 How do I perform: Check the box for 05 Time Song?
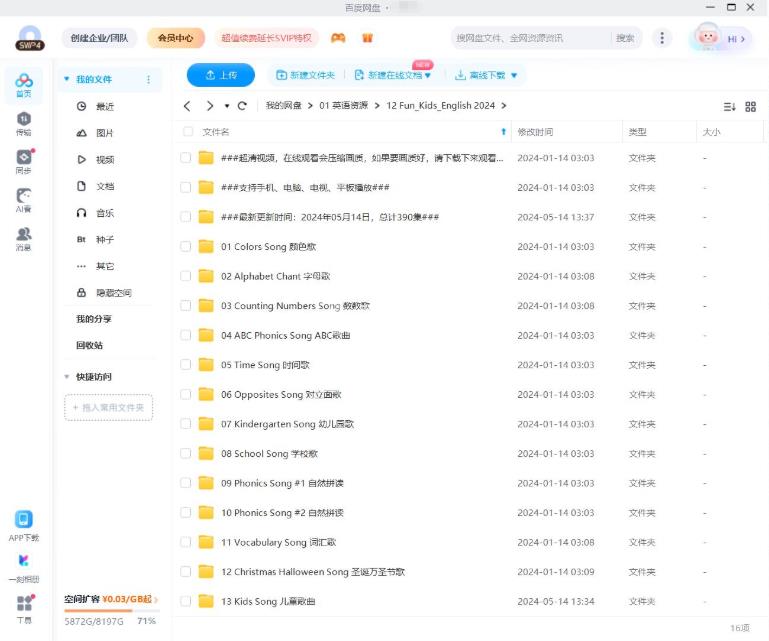click(x=185, y=364)
